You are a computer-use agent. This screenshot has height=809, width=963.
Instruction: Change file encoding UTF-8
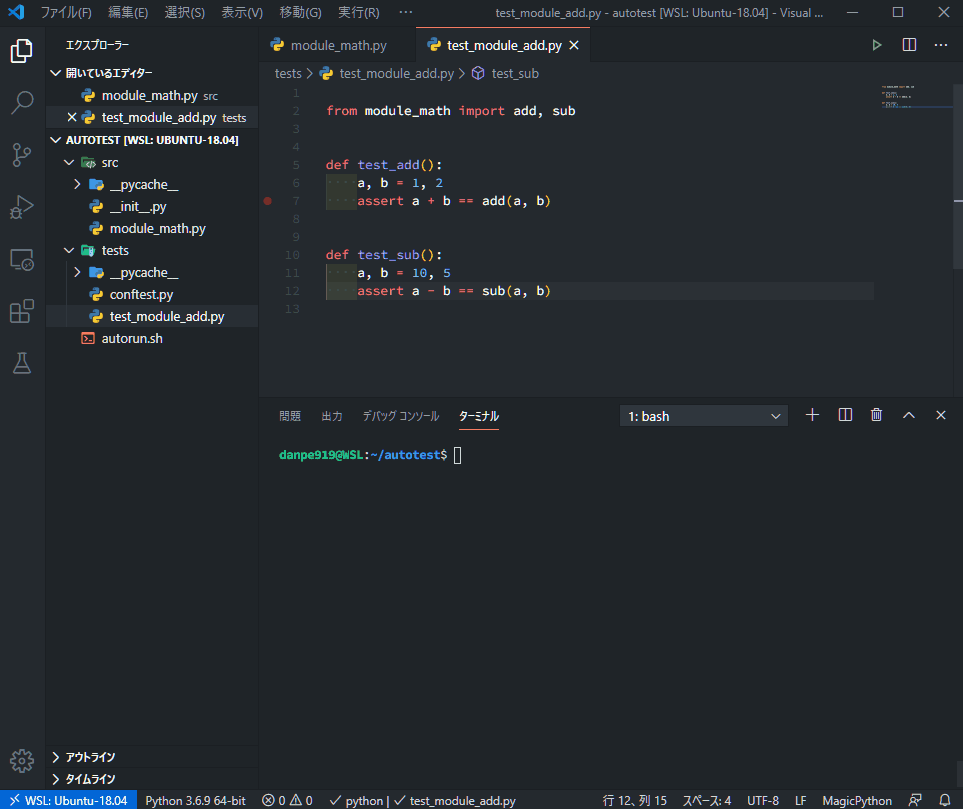[763, 800]
